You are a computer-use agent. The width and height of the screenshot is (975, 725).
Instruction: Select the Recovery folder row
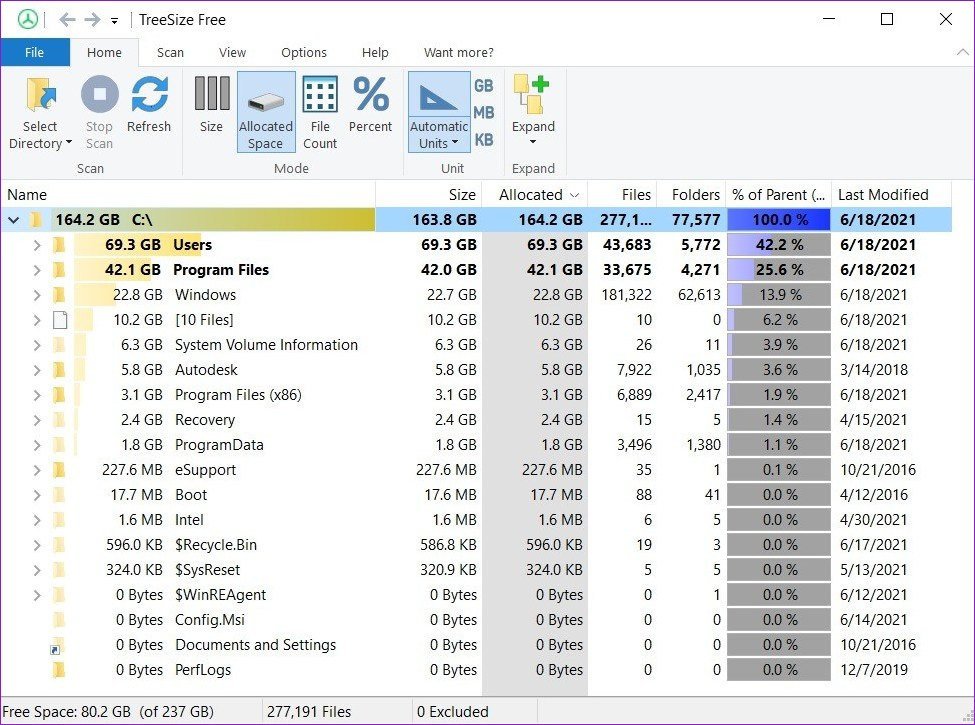point(476,420)
